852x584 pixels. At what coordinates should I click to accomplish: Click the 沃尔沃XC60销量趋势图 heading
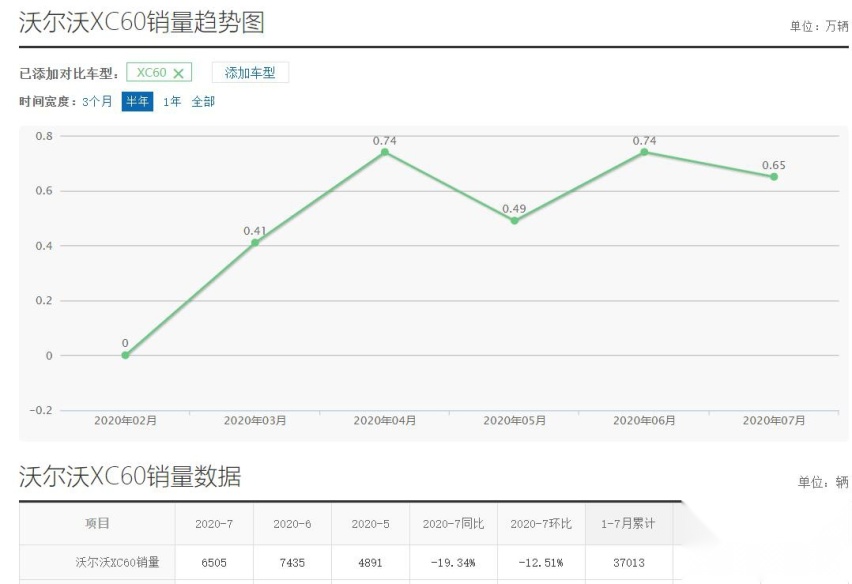pos(142,23)
